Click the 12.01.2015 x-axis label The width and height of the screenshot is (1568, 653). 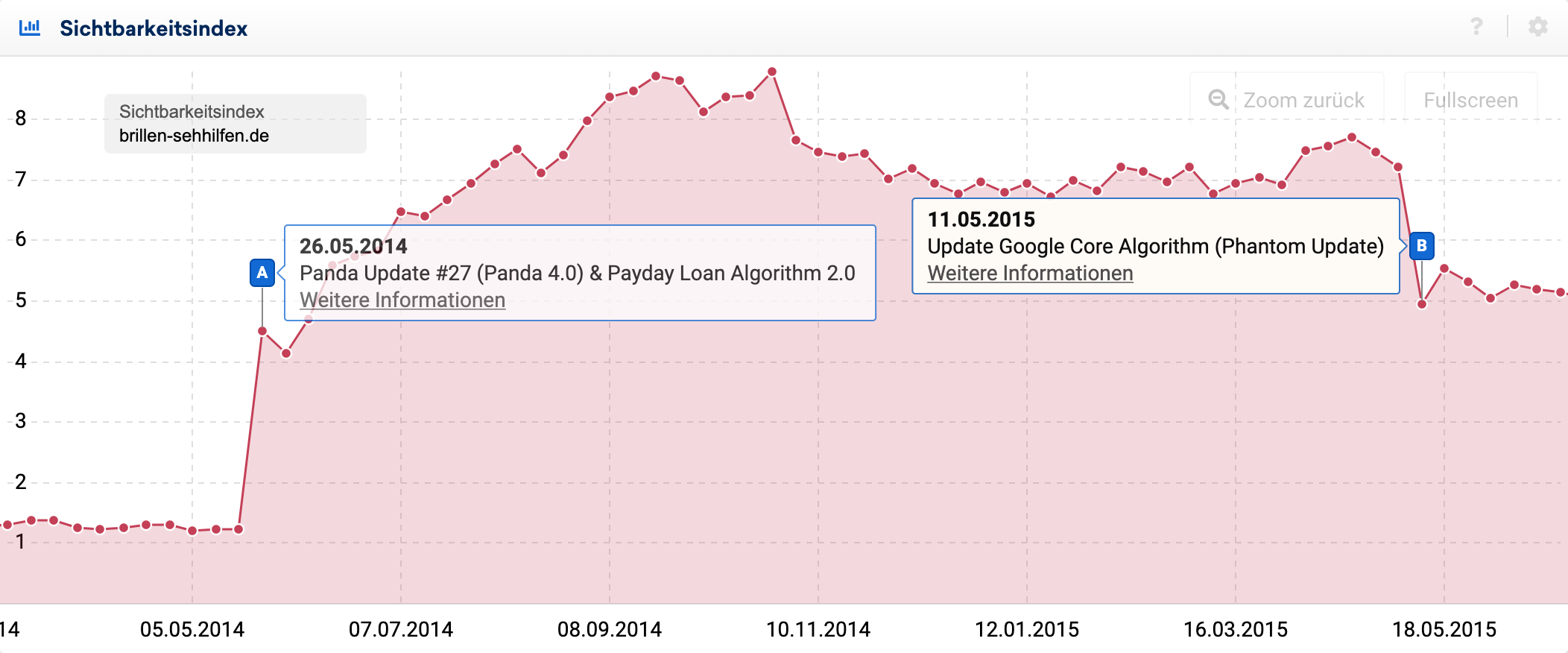[x=1027, y=630]
